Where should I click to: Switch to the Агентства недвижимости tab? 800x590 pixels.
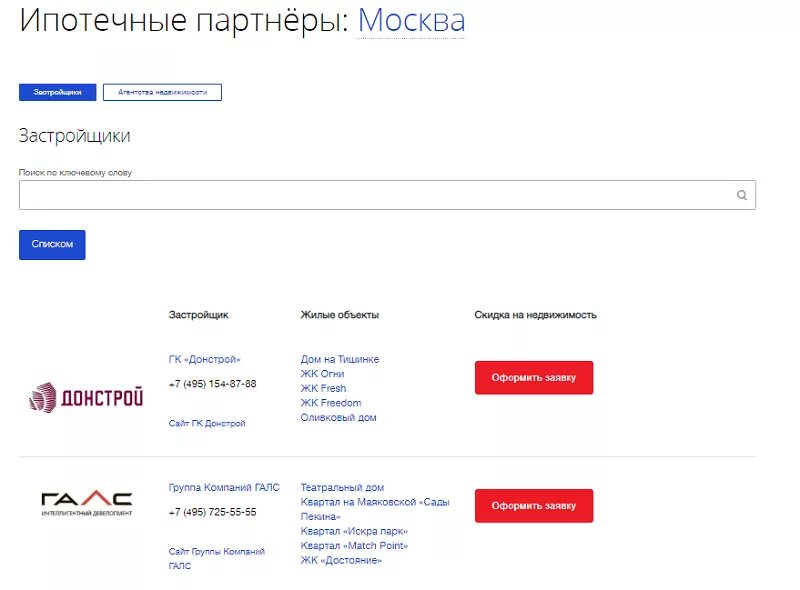coord(162,92)
